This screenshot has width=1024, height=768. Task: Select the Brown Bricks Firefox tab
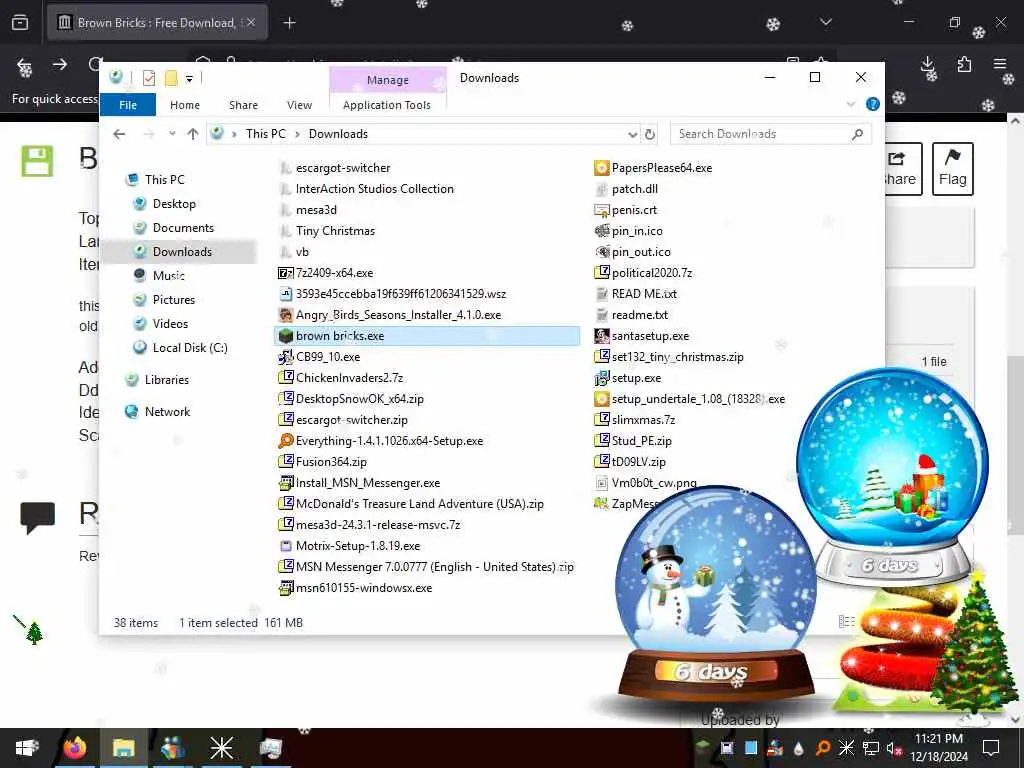[157, 23]
